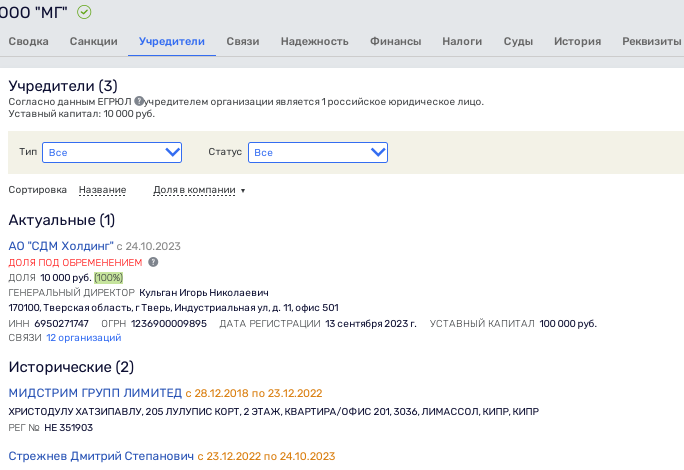Open the Налоги tab
The width and height of the screenshot is (684, 470).
[462, 41]
